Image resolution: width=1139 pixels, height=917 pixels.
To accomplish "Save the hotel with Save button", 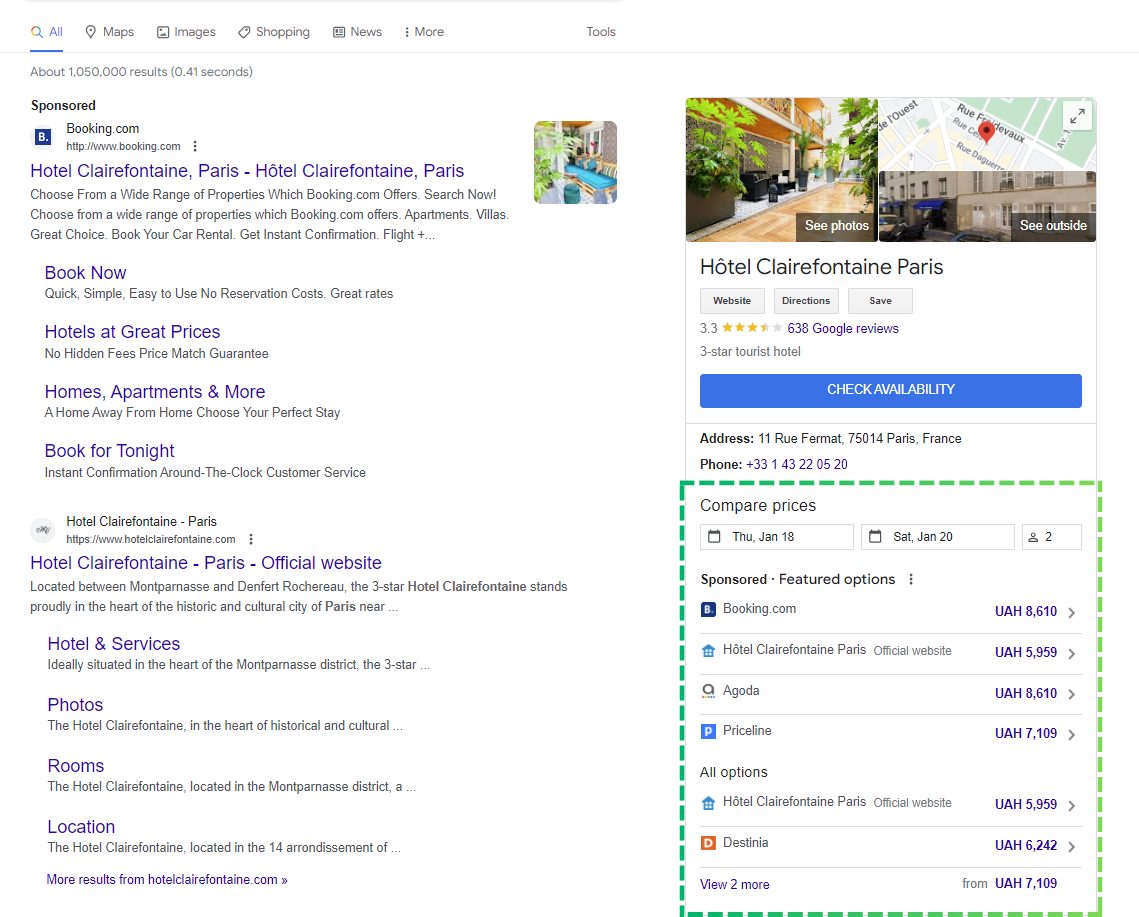I will [880, 301].
